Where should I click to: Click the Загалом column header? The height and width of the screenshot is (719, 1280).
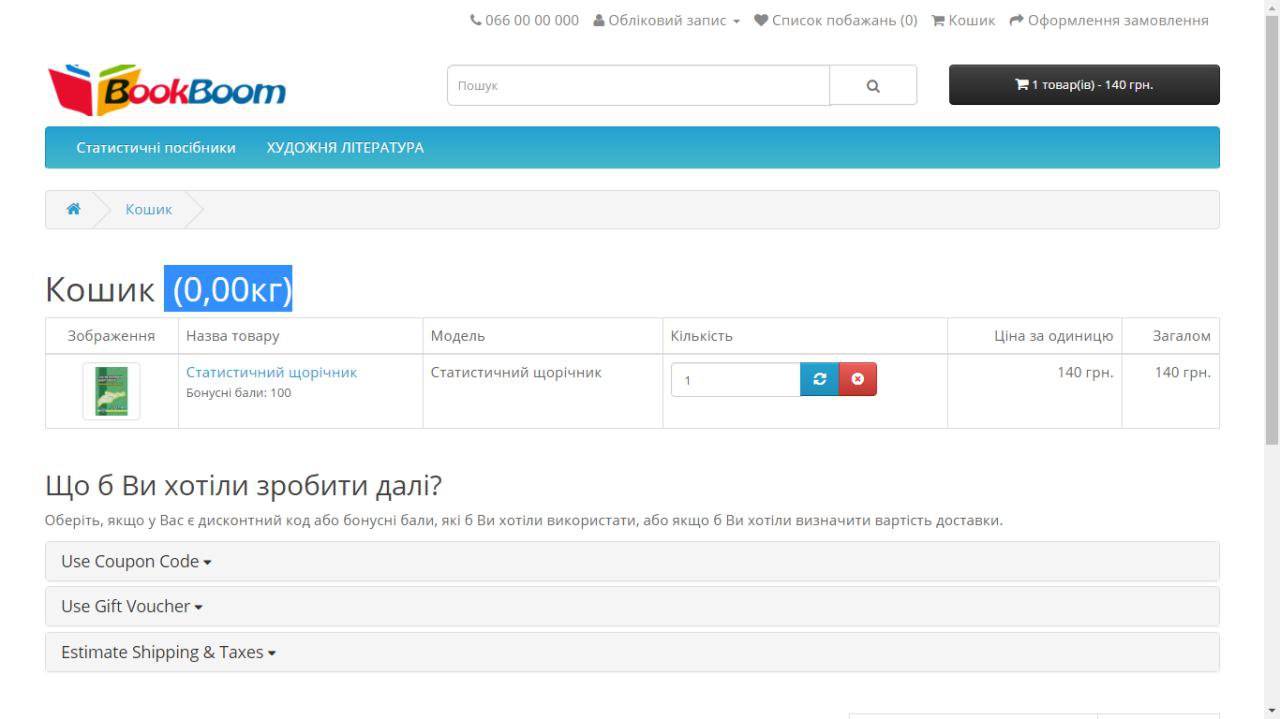click(1182, 336)
